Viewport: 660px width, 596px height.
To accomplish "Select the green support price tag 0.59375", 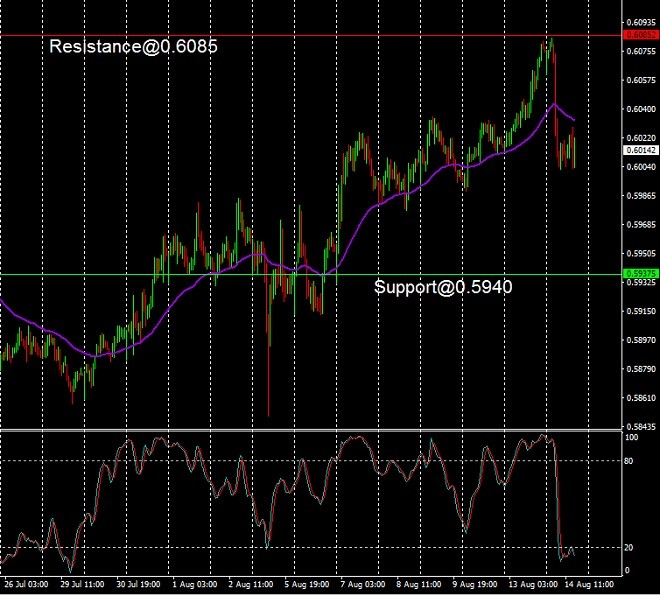I will point(641,274).
